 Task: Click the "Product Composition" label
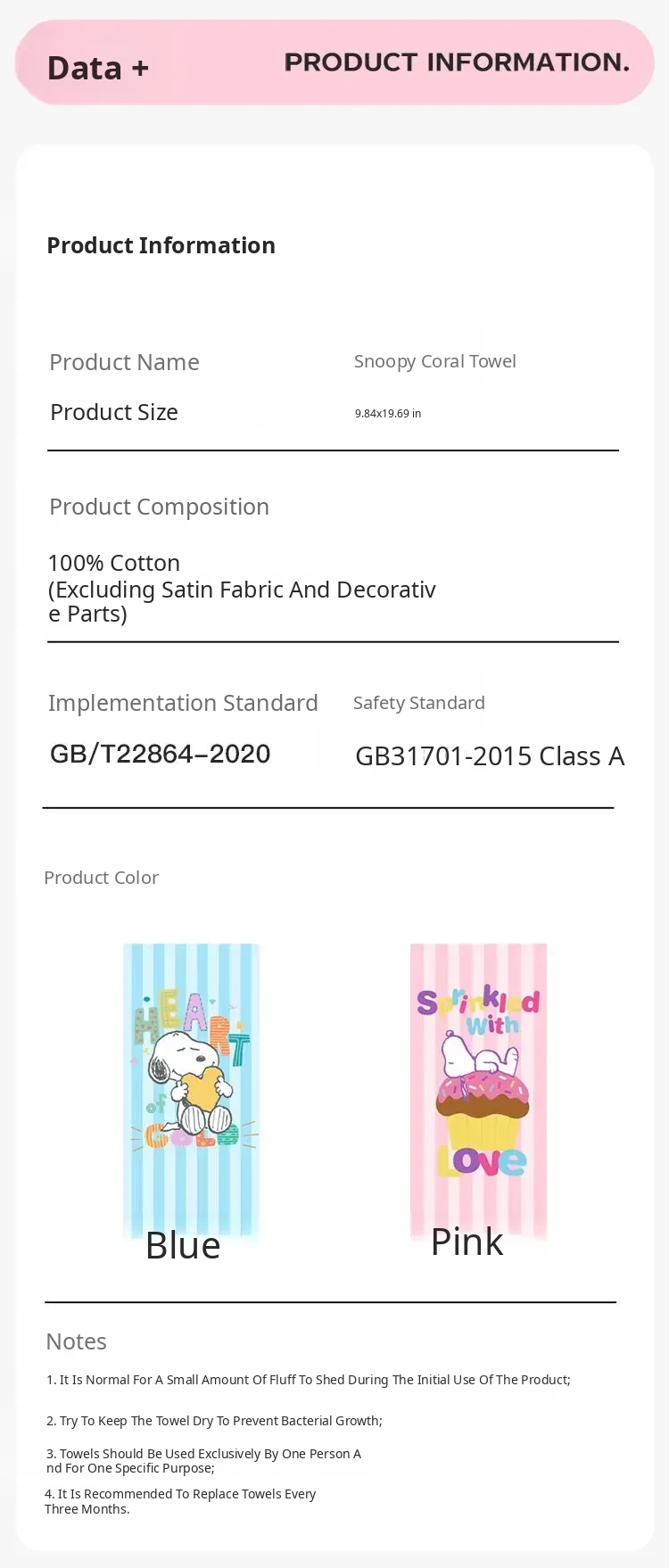[159, 507]
